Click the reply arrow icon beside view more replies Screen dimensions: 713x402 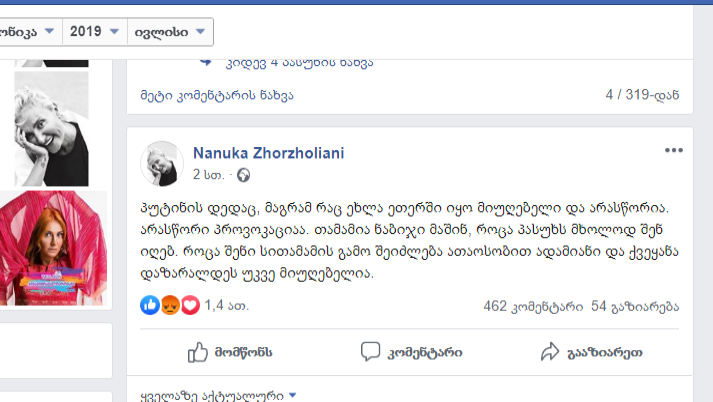pyautogui.click(x=206, y=62)
